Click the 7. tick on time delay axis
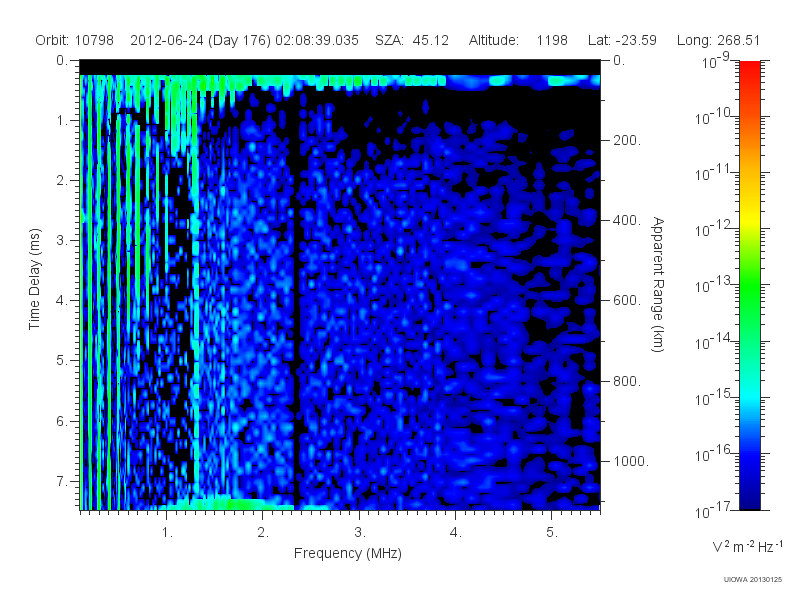The image size is (800, 600). click(62, 481)
